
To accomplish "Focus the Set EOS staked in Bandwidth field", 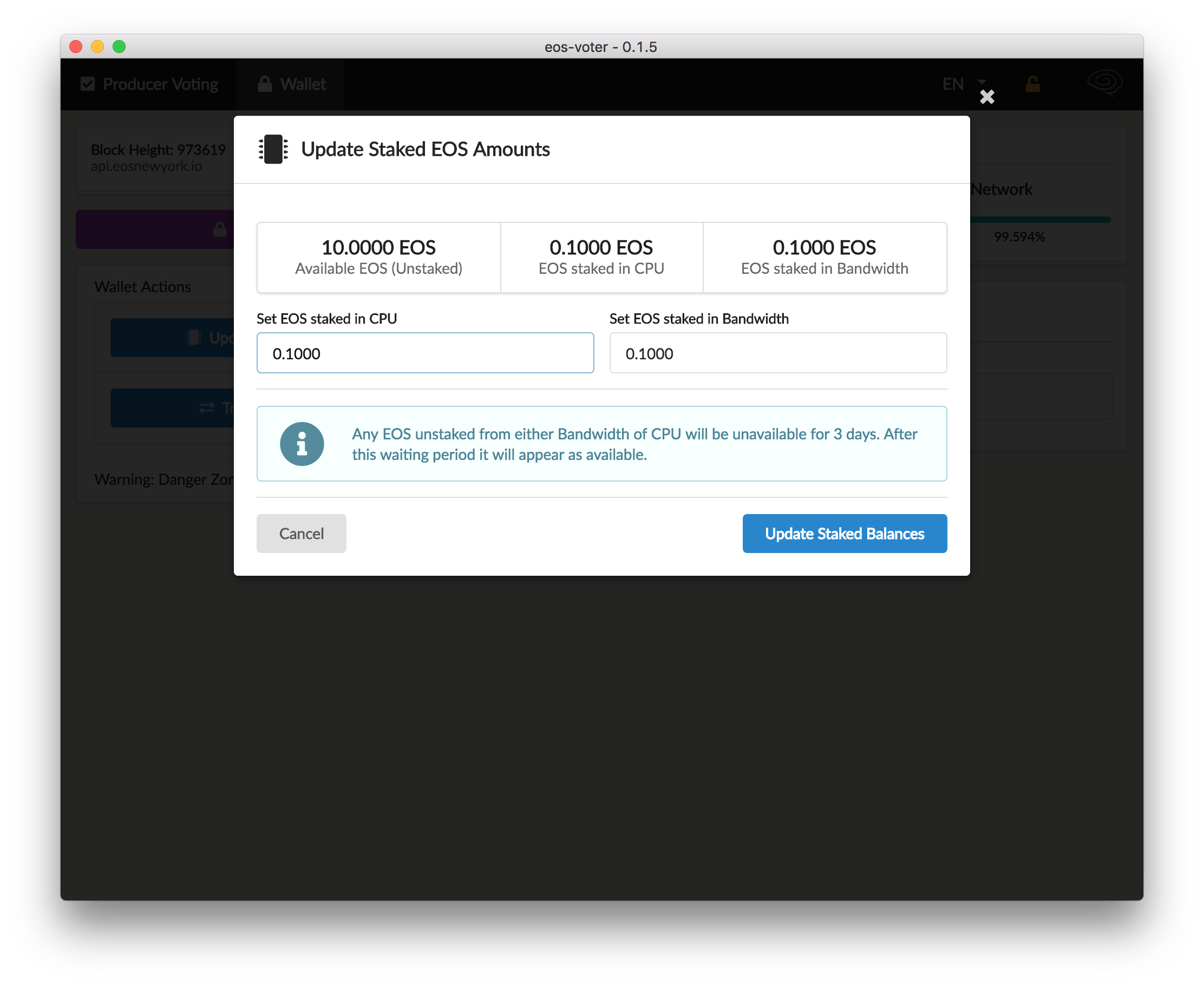I will (x=777, y=353).
